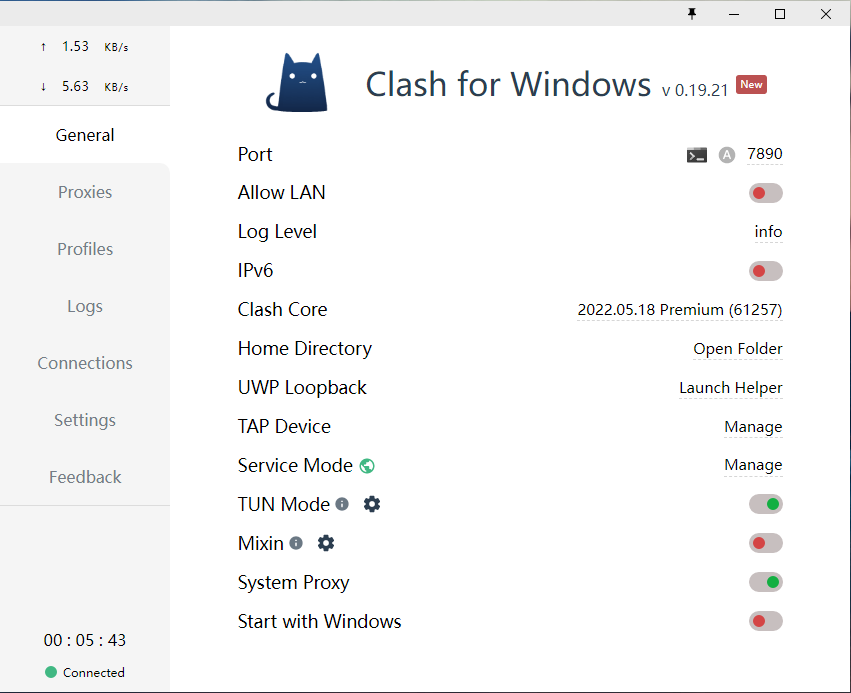This screenshot has width=851, height=693.
Task: Click the terminal icon next to Port
Action: point(697,155)
